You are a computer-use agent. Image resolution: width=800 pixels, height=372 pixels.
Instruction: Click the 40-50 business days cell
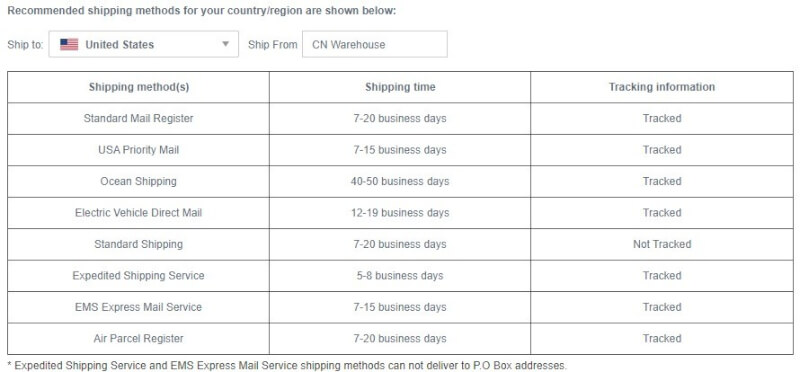click(x=400, y=181)
